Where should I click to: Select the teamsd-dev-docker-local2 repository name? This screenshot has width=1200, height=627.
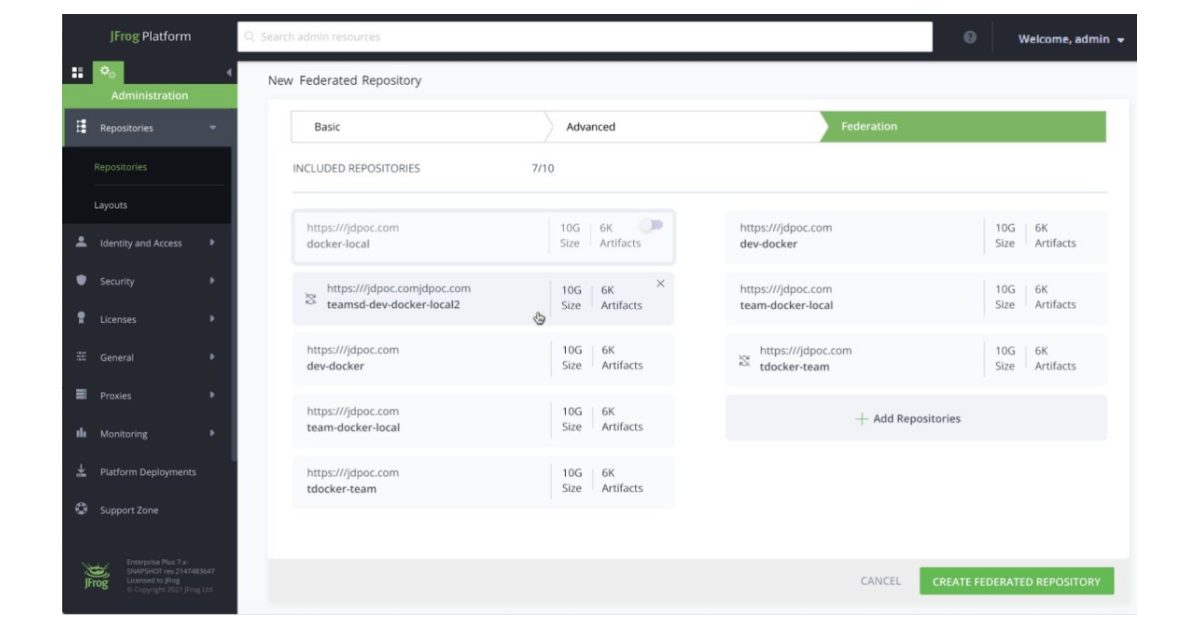pos(393,304)
